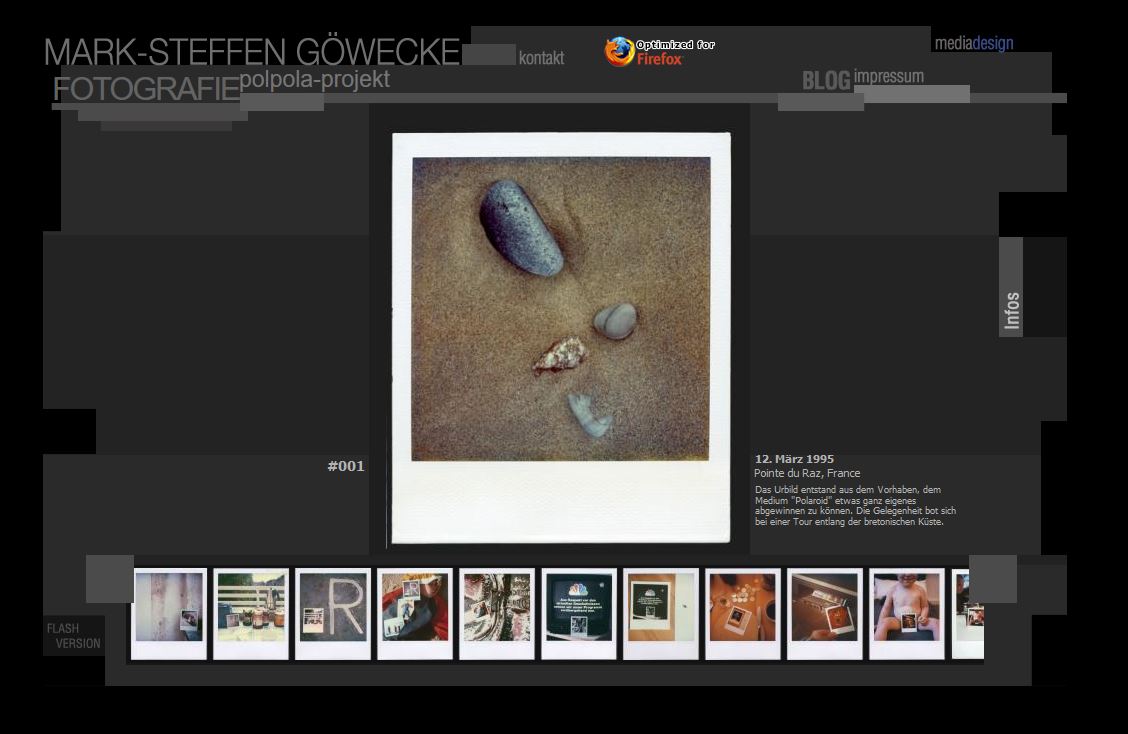Open the aerial street view thumbnail
The image size is (1128, 734).
tap(497, 613)
